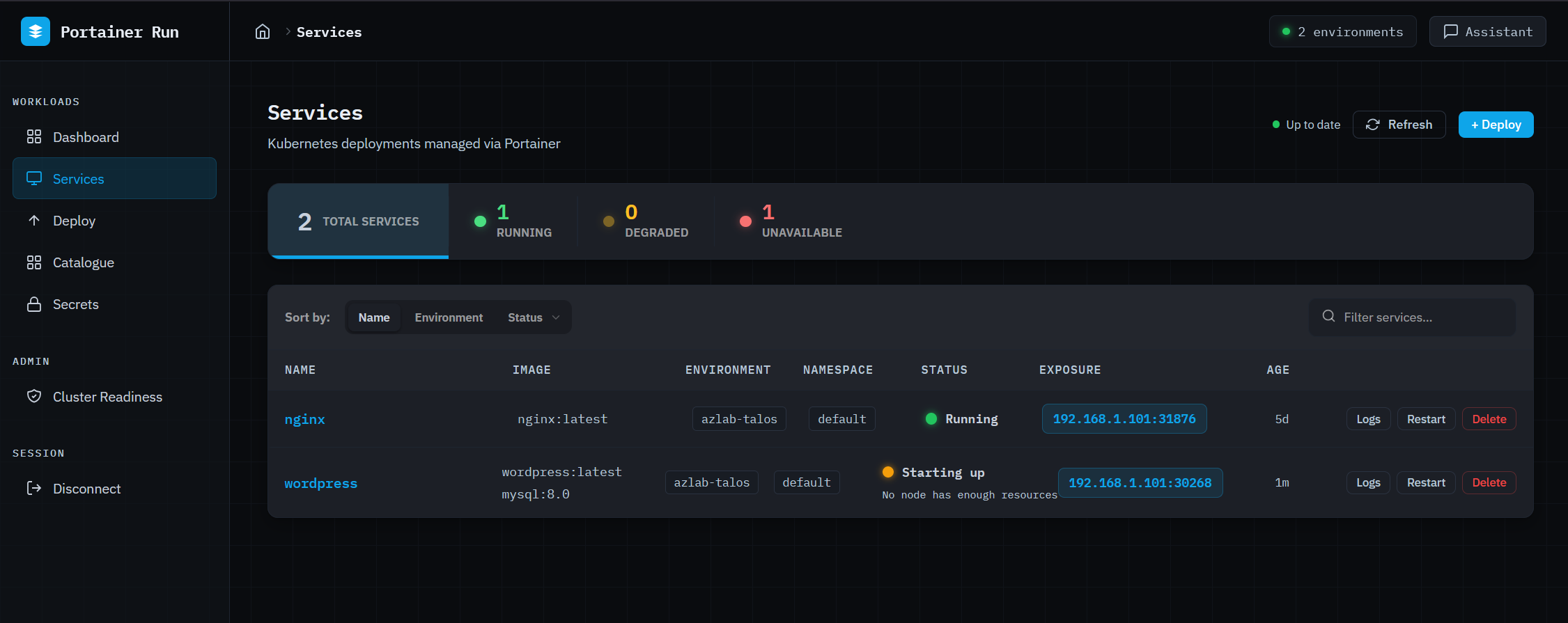
Task: Click the breadcrumb chevron separator
Action: point(288,31)
